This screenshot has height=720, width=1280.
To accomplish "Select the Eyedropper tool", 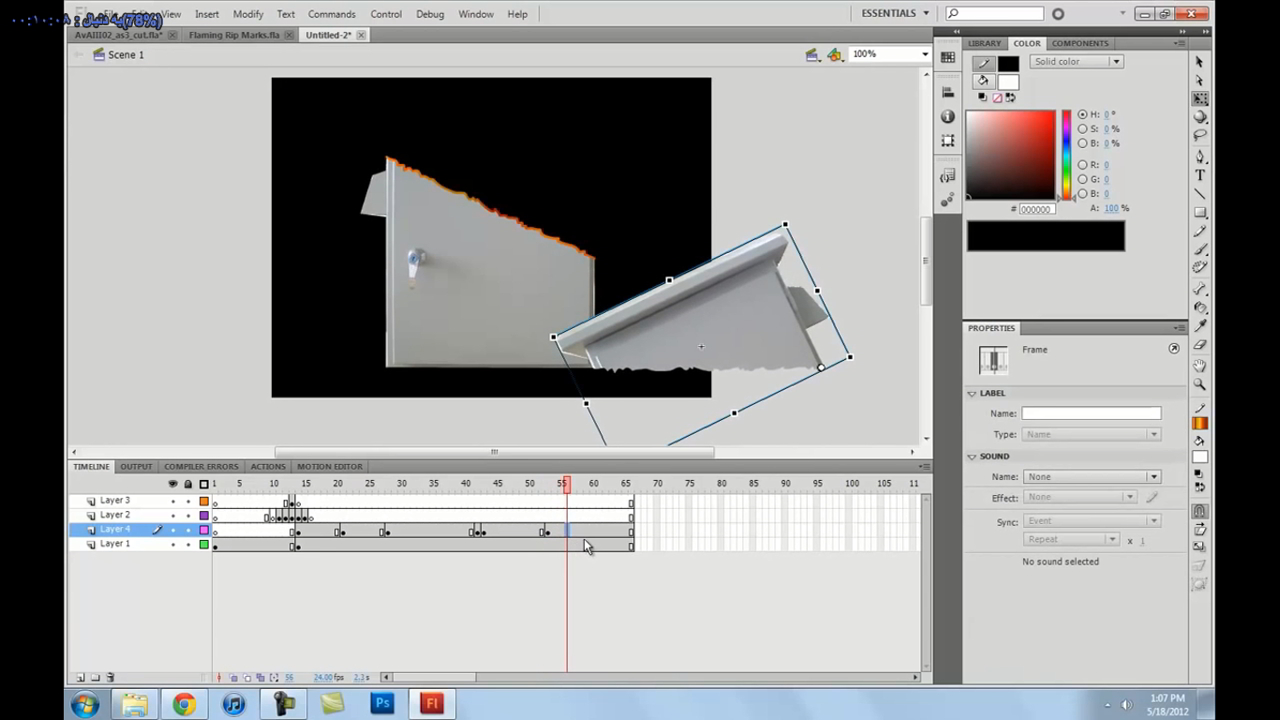I will [1200, 326].
